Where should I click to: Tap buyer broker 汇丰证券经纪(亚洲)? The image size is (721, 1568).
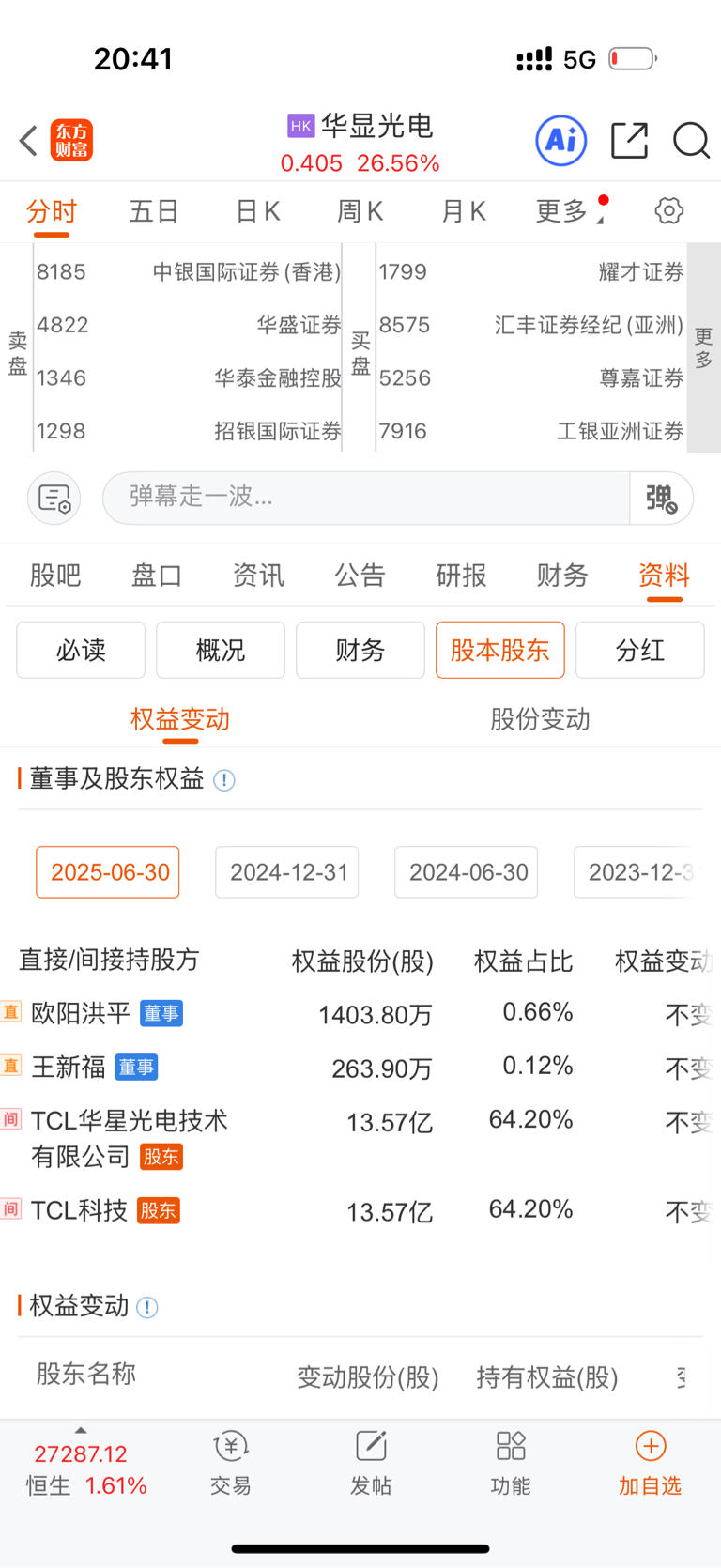[590, 325]
